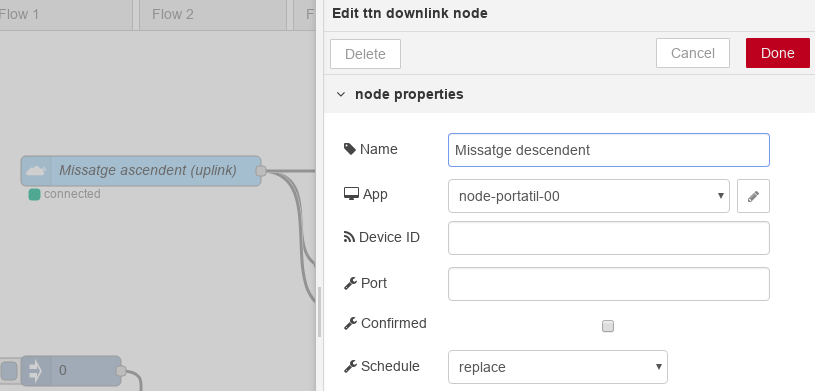Open the App dropdown node-portatil-00
The height and width of the screenshot is (391, 815).
click(x=589, y=196)
